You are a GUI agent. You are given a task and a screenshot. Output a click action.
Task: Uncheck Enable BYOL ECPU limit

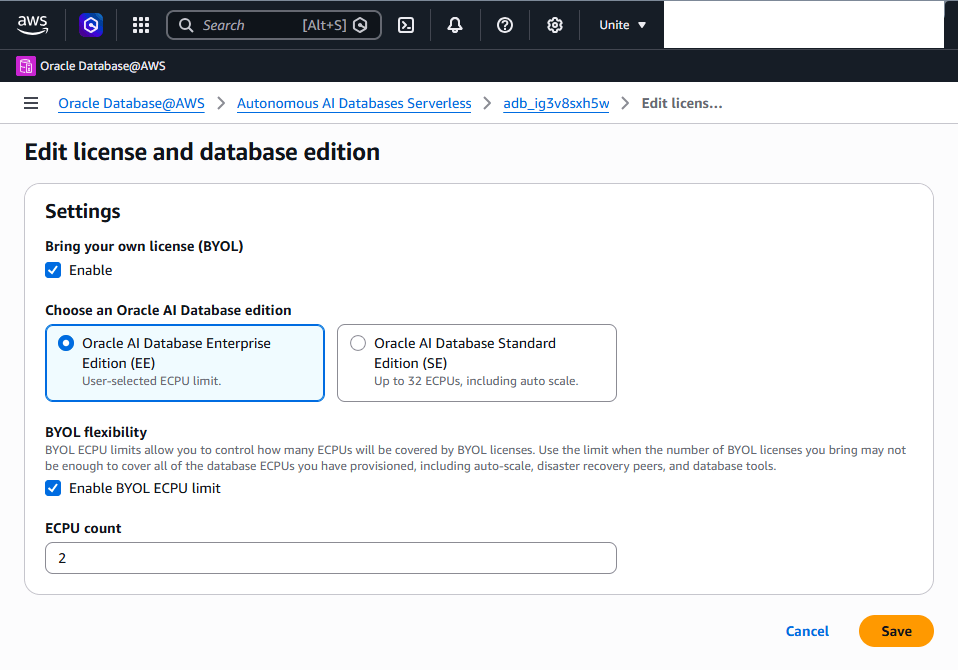[x=53, y=488]
